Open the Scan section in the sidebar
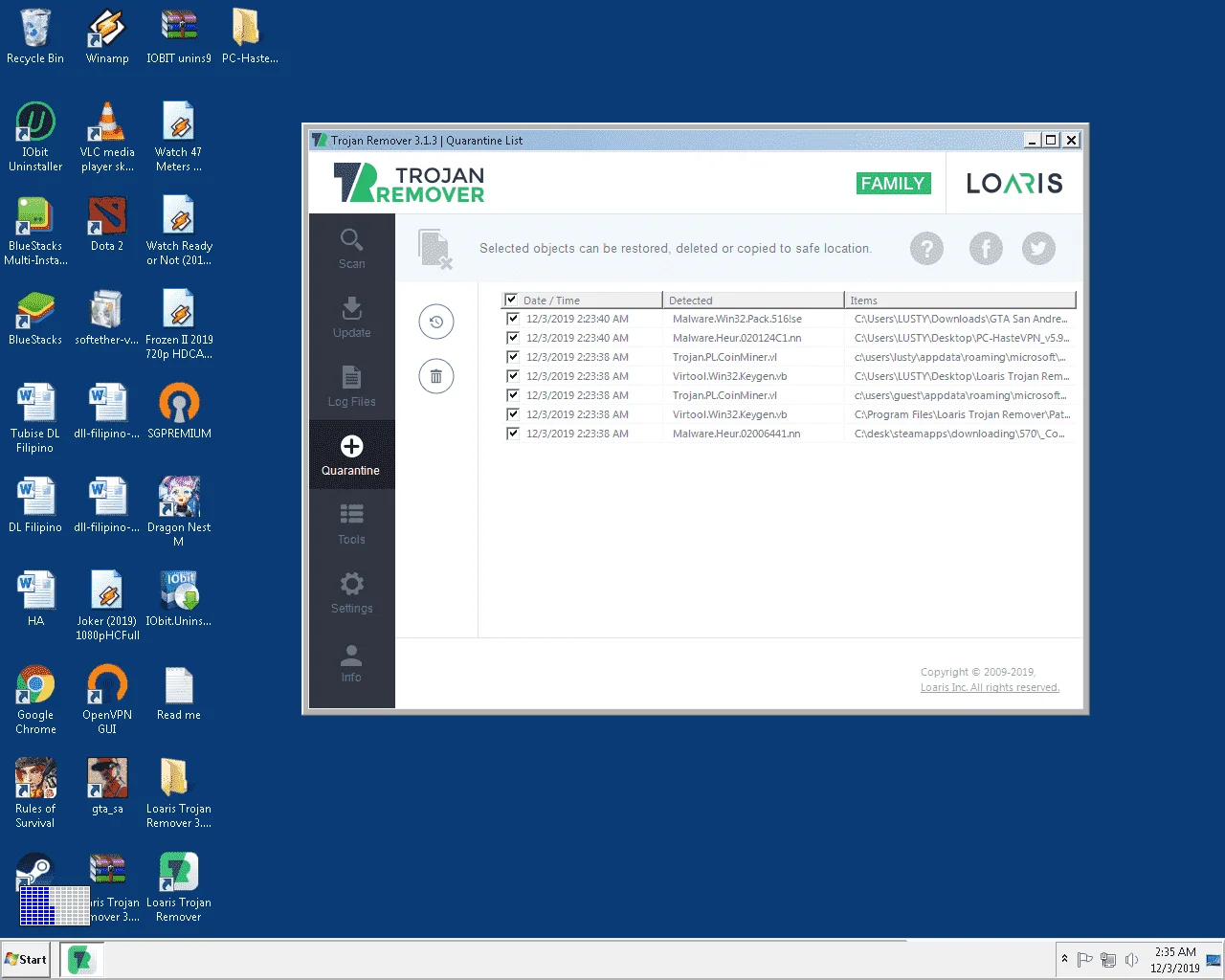 (x=351, y=248)
